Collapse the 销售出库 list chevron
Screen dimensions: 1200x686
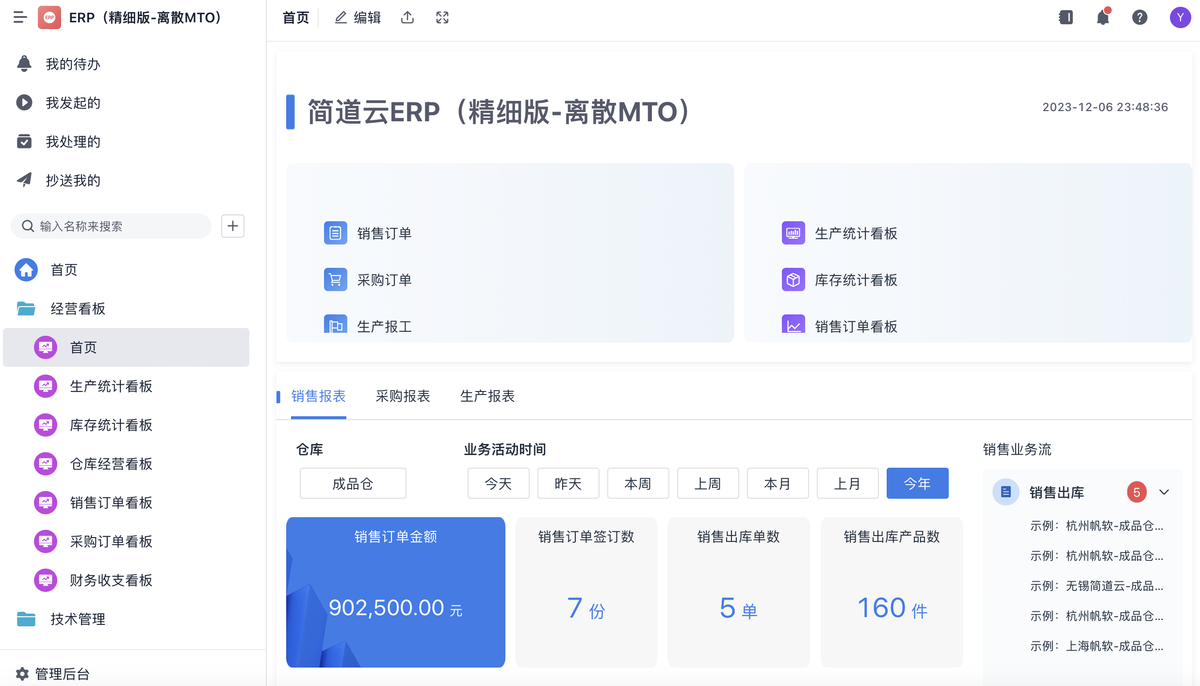click(1164, 492)
